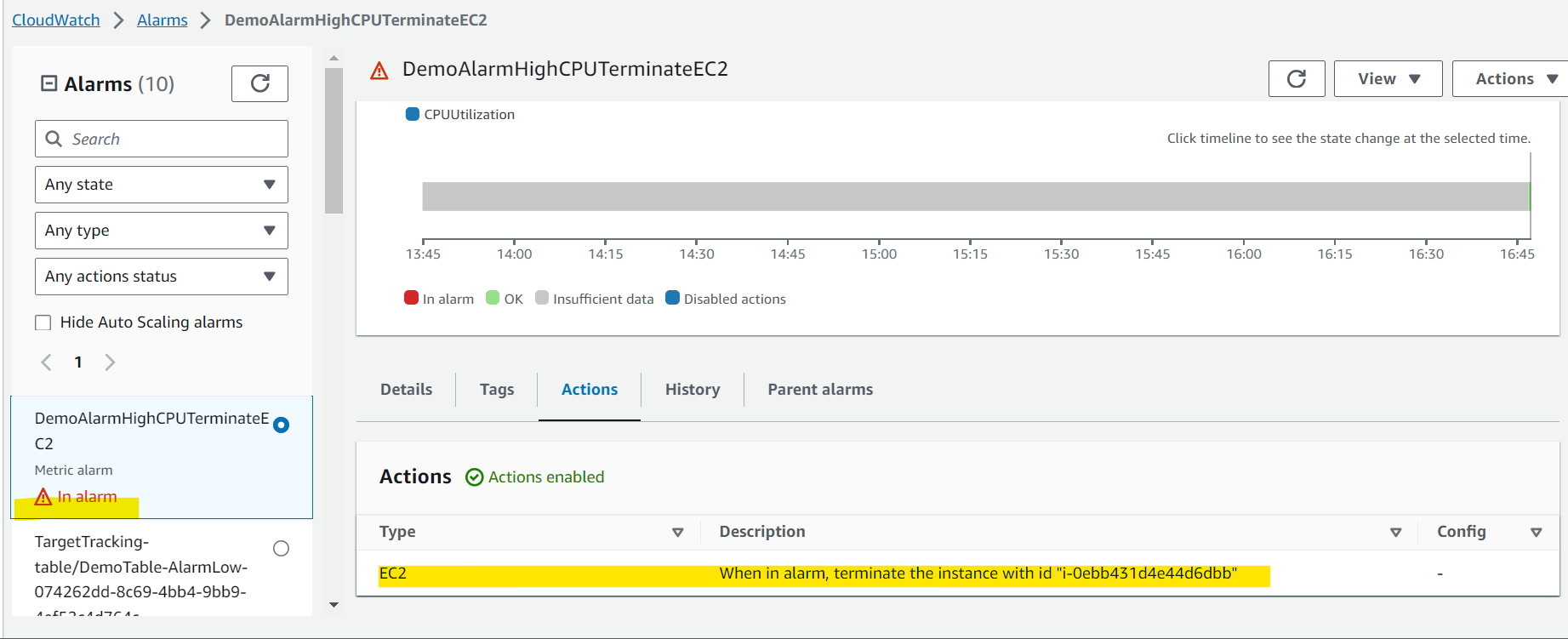The image size is (1568, 639).
Task: Click inside the alarm Search field
Action: click(x=162, y=139)
